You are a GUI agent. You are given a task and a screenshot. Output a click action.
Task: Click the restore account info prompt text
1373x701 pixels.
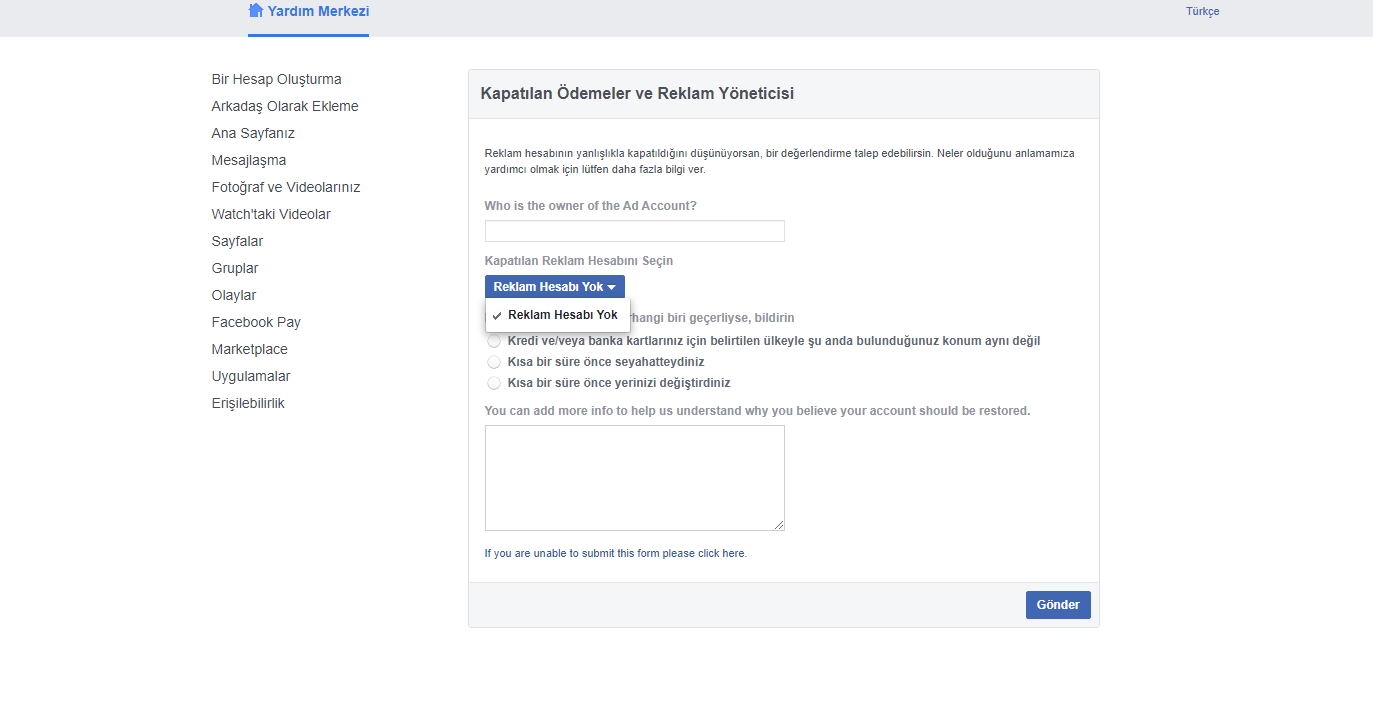pyautogui.click(x=757, y=411)
